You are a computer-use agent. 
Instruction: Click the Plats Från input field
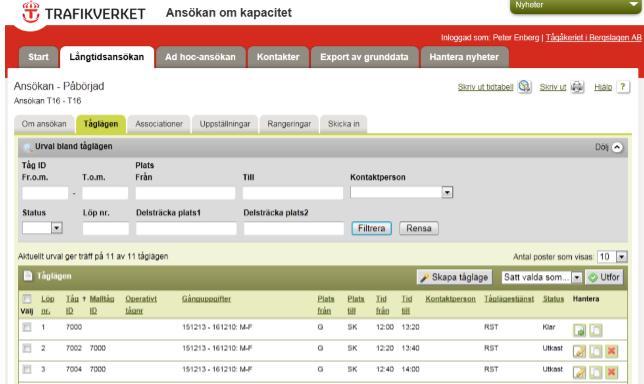185,193
